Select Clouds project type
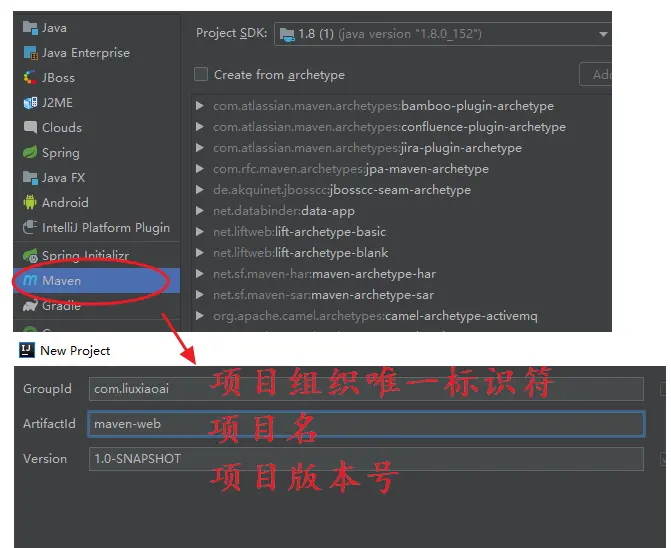 coord(96,127)
